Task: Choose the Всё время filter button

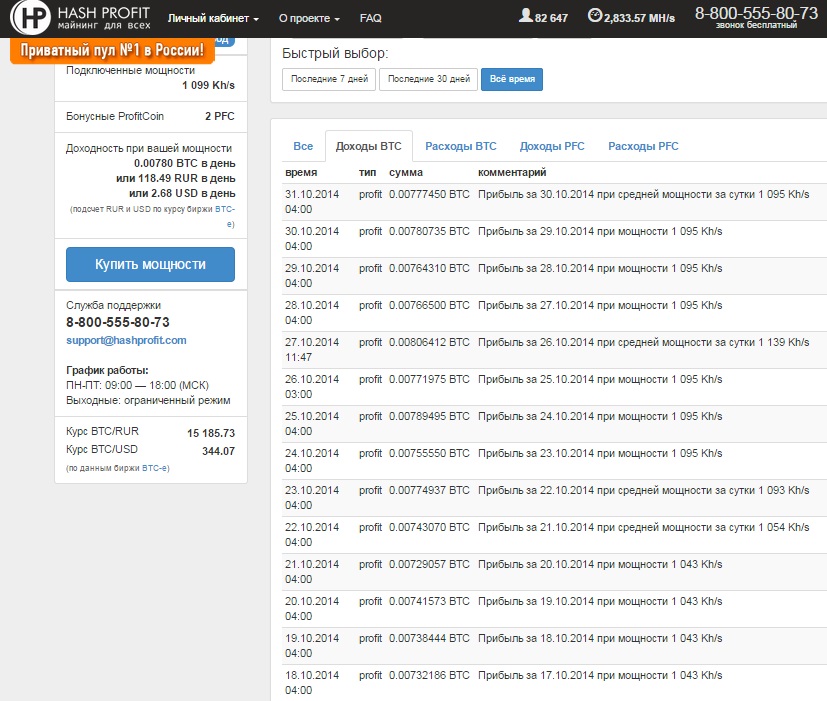Action: pos(512,80)
